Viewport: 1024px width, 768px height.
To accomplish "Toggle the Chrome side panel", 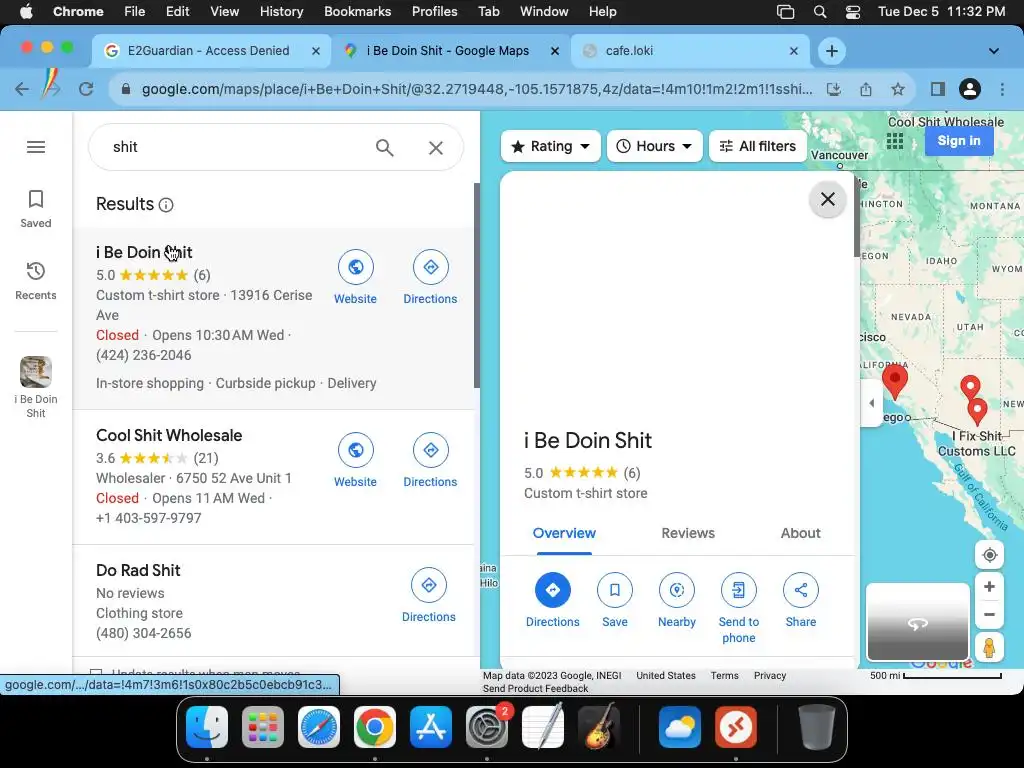I will coord(938,89).
